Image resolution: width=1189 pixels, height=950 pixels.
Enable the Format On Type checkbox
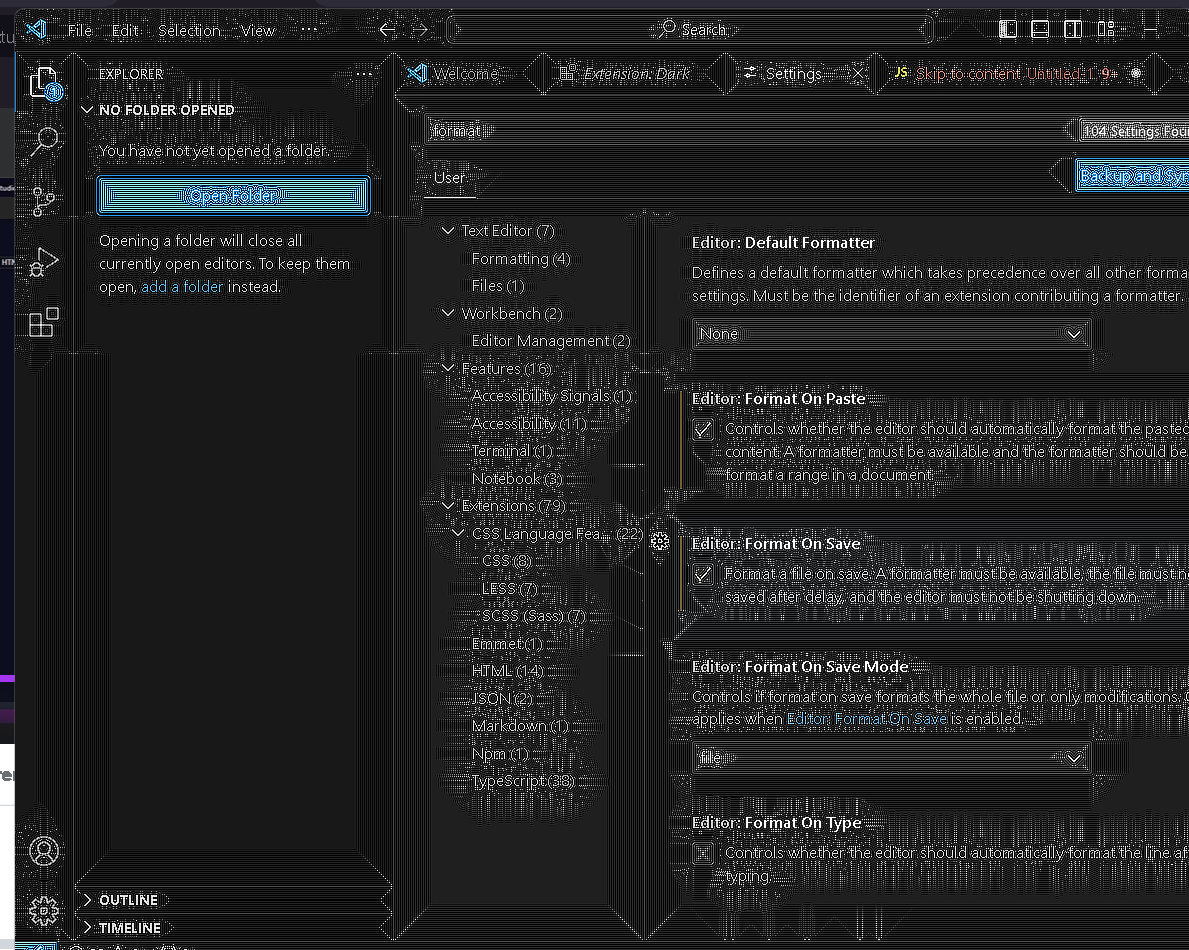click(704, 853)
